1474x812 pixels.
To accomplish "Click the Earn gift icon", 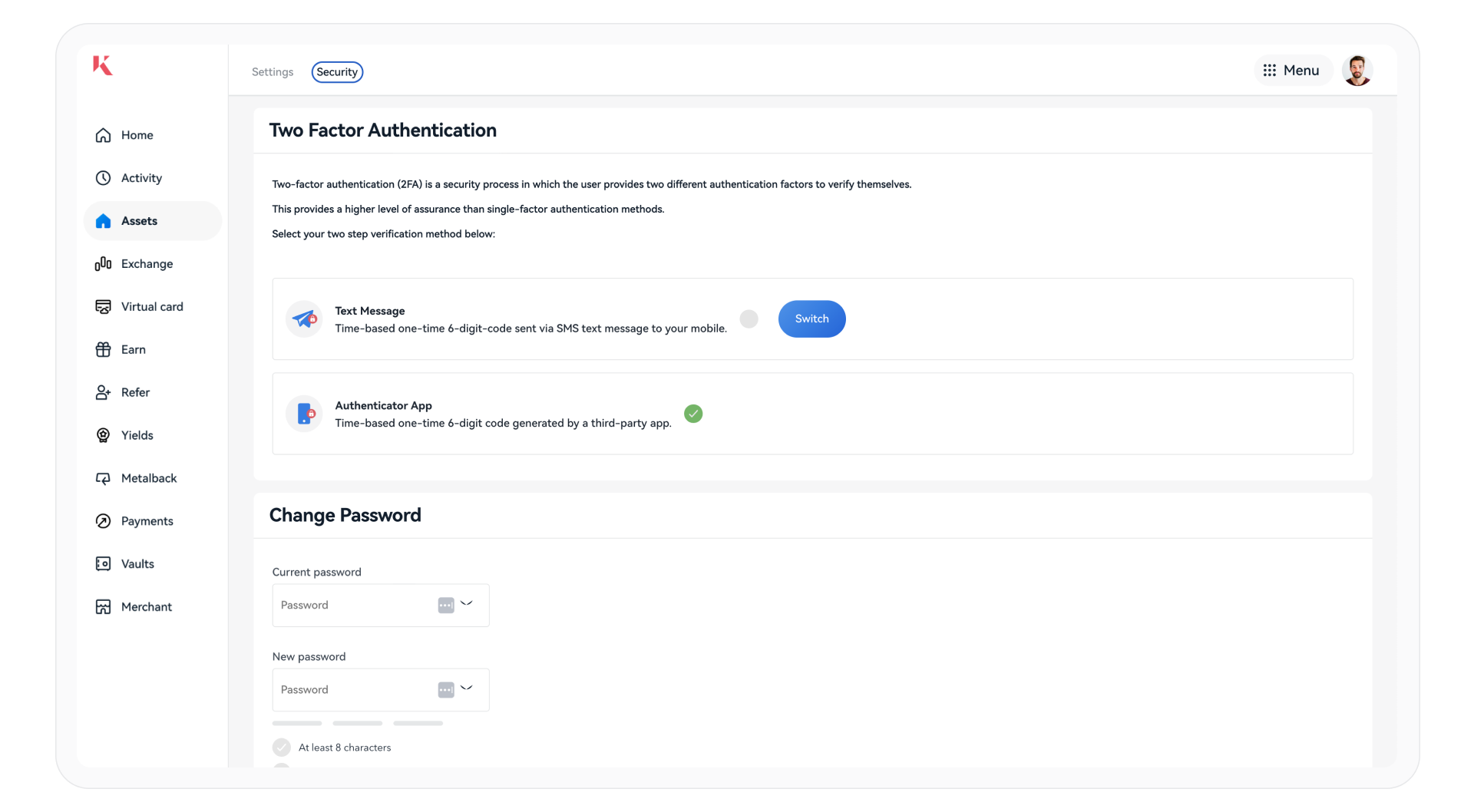I will pyautogui.click(x=103, y=350).
